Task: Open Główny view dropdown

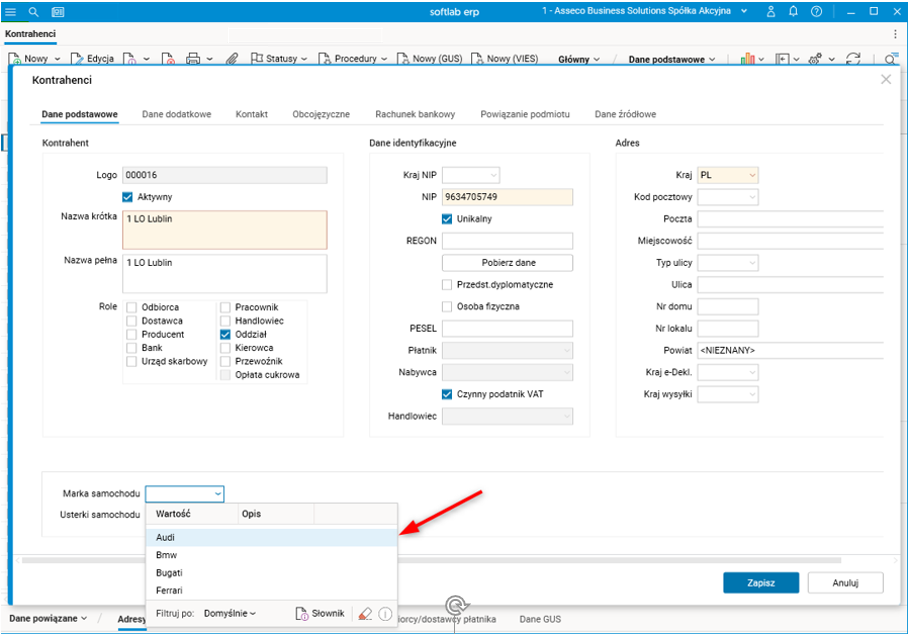Action: click(579, 59)
